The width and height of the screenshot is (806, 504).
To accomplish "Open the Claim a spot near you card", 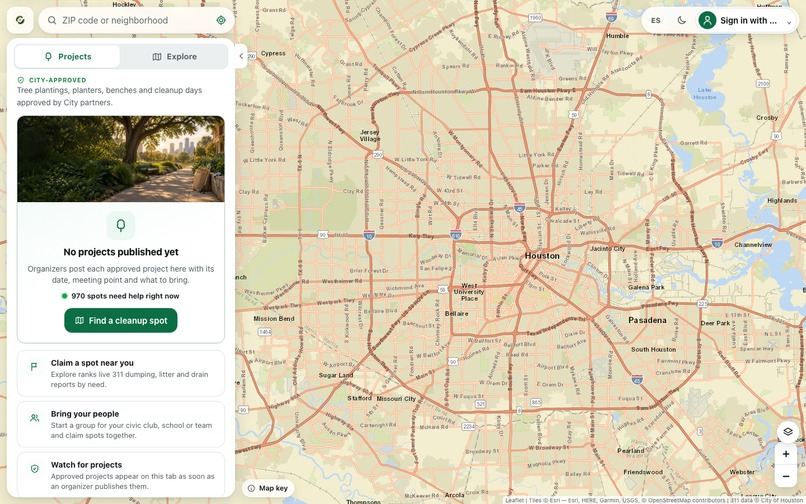I will click(121, 373).
